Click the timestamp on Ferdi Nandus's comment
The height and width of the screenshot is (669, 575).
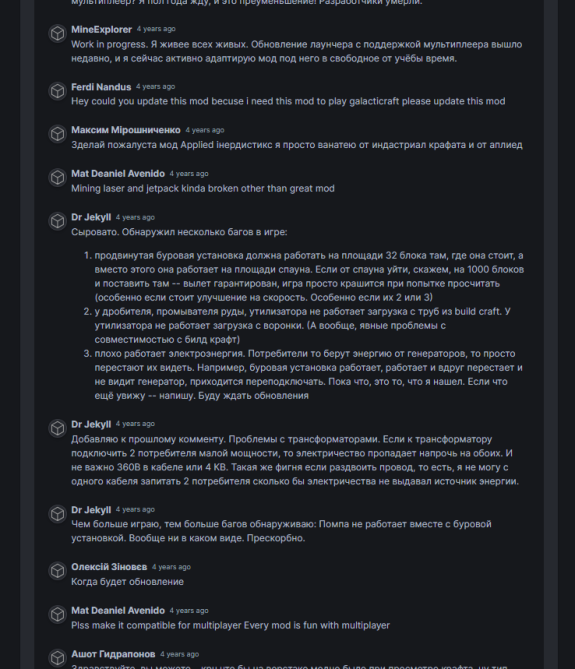tap(156, 87)
